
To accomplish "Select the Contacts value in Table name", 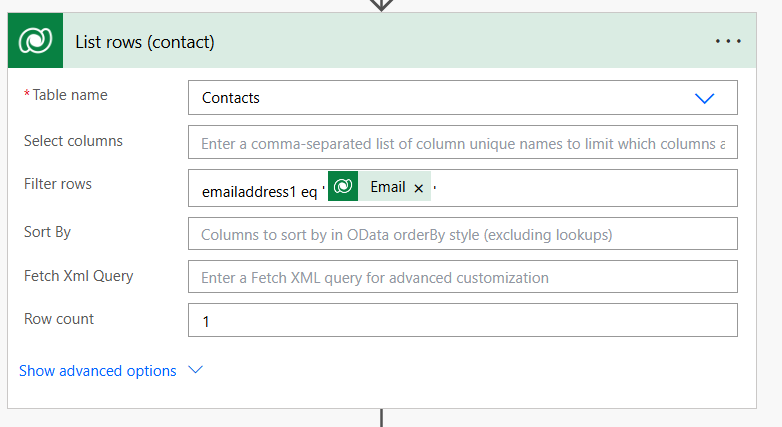I will pyautogui.click(x=231, y=98).
